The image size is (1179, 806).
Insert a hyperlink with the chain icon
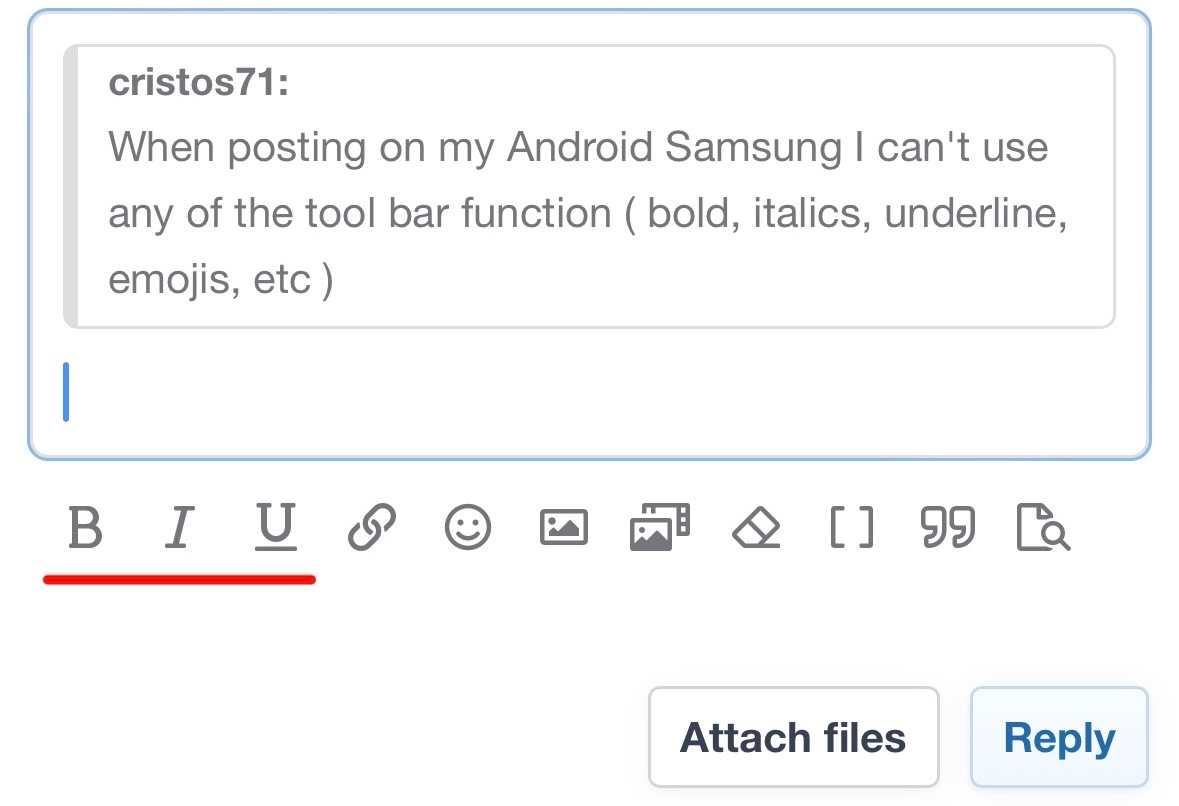click(372, 527)
